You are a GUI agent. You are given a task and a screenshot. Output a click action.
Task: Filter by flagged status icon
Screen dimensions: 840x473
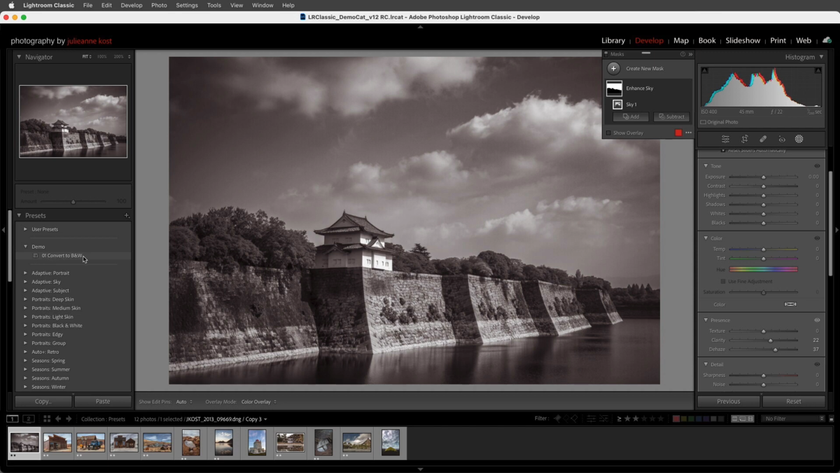point(557,418)
